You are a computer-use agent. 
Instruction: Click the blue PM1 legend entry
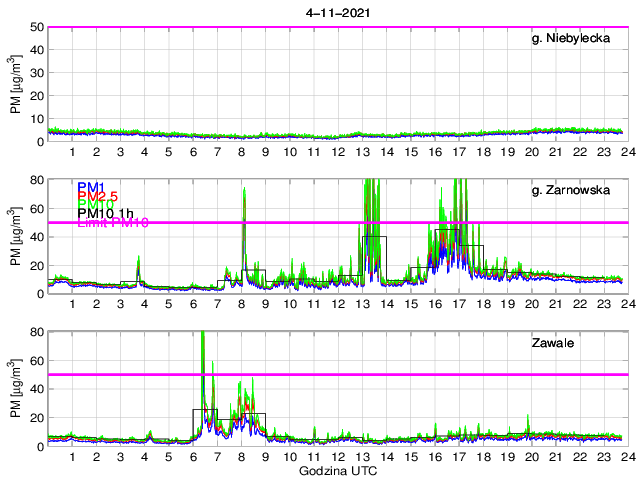click(x=91, y=187)
